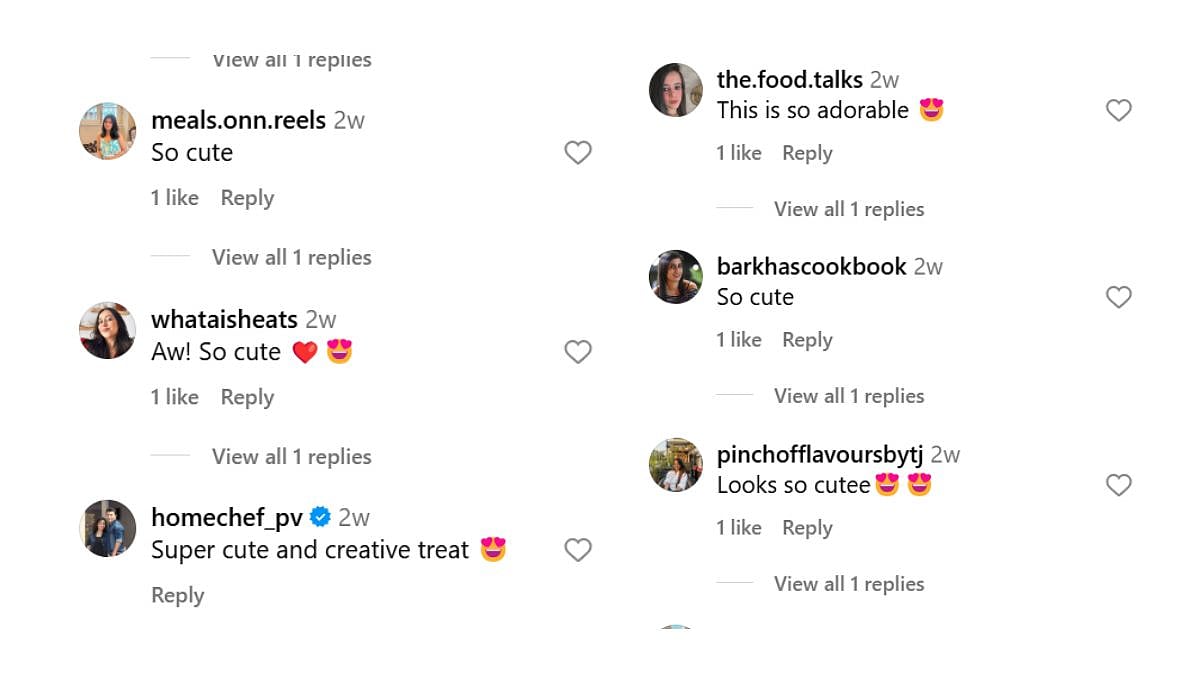Expand replies under whataisheats comment
Screen dimensions: 1200x675
[291, 456]
